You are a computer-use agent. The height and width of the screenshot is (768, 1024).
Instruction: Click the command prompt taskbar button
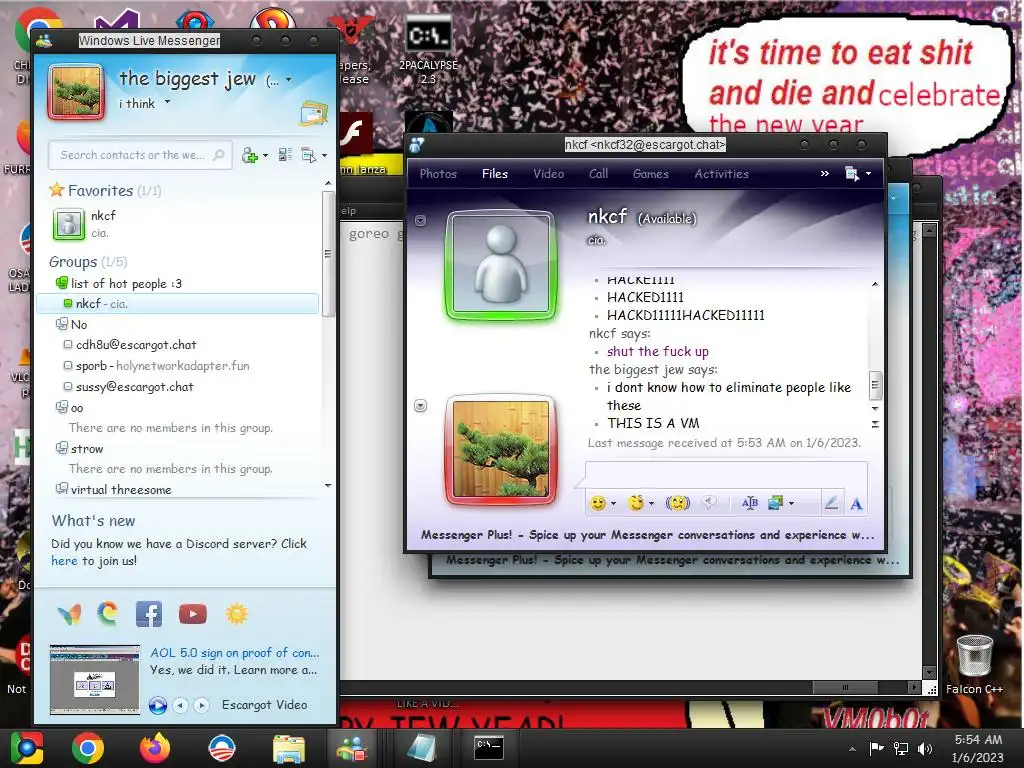[x=488, y=748]
